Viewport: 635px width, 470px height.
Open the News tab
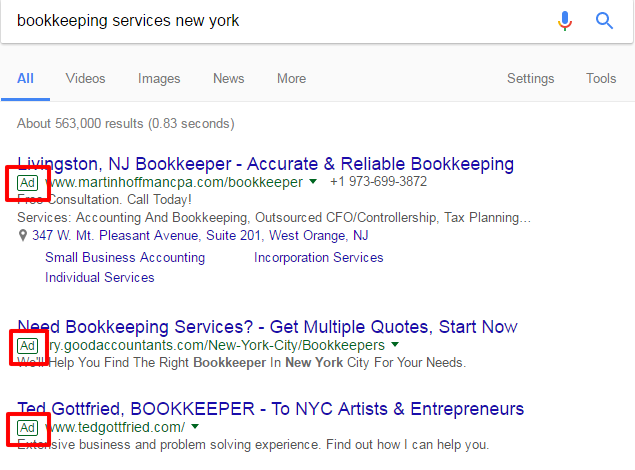[x=228, y=79]
